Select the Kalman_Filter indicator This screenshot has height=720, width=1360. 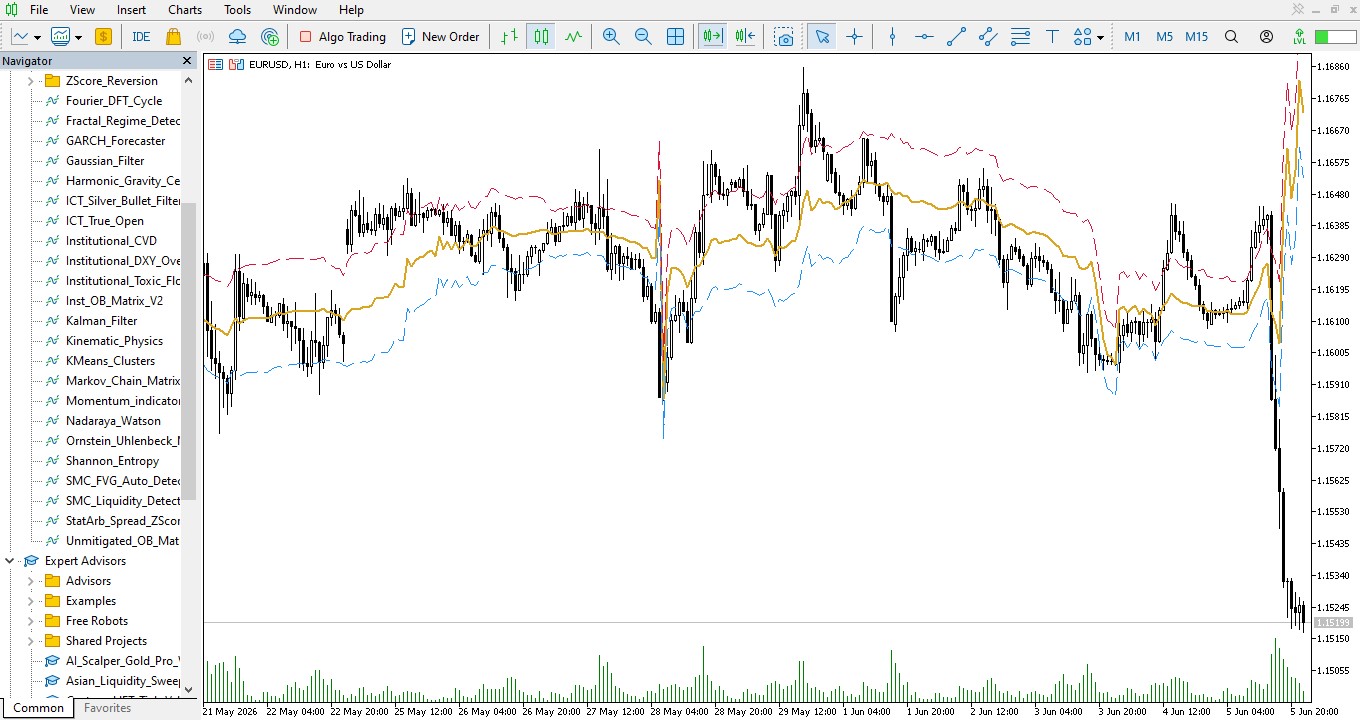pos(102,321)
